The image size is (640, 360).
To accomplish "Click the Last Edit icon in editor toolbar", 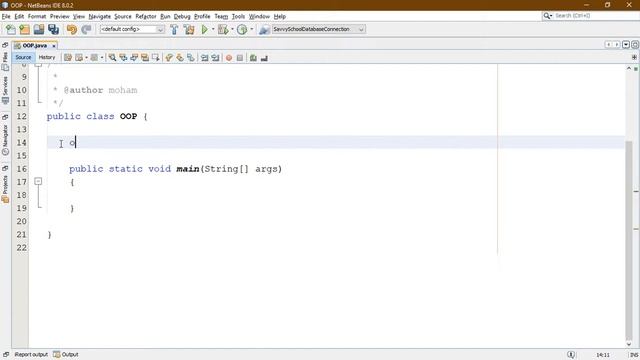I will pyautogui.click(x=68, y=58).
